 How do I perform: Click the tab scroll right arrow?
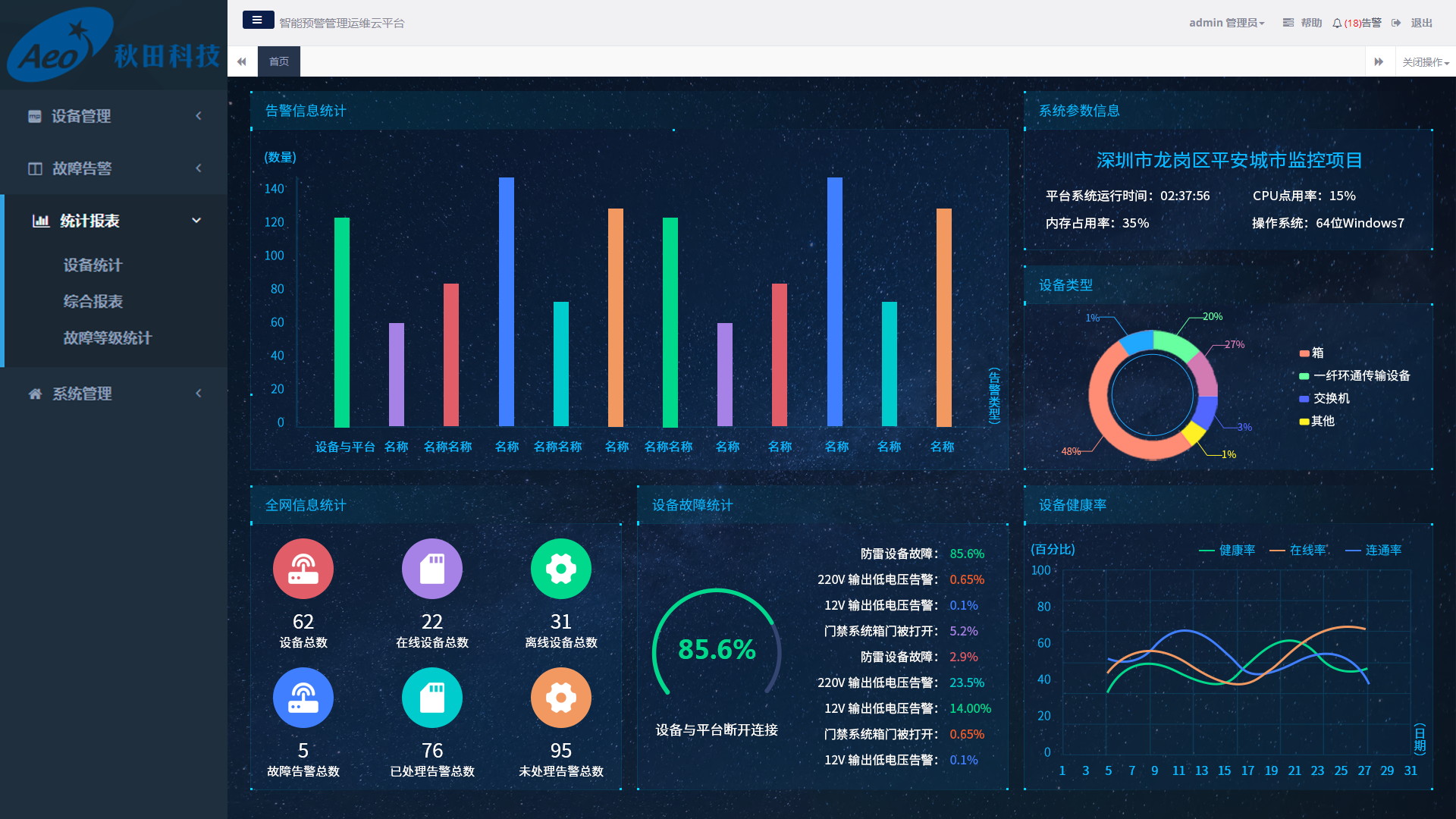(x=1379, y=61)
